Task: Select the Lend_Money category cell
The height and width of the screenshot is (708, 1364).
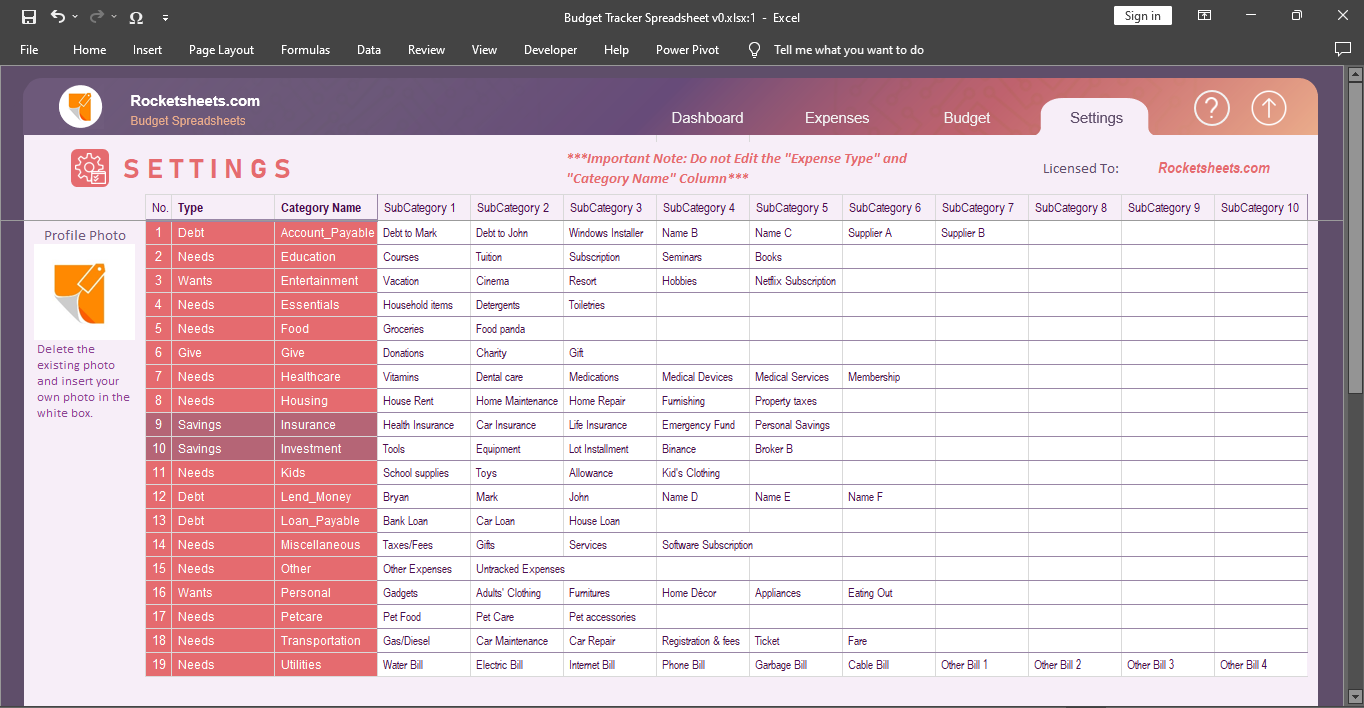Action: (x=326, y=497)
